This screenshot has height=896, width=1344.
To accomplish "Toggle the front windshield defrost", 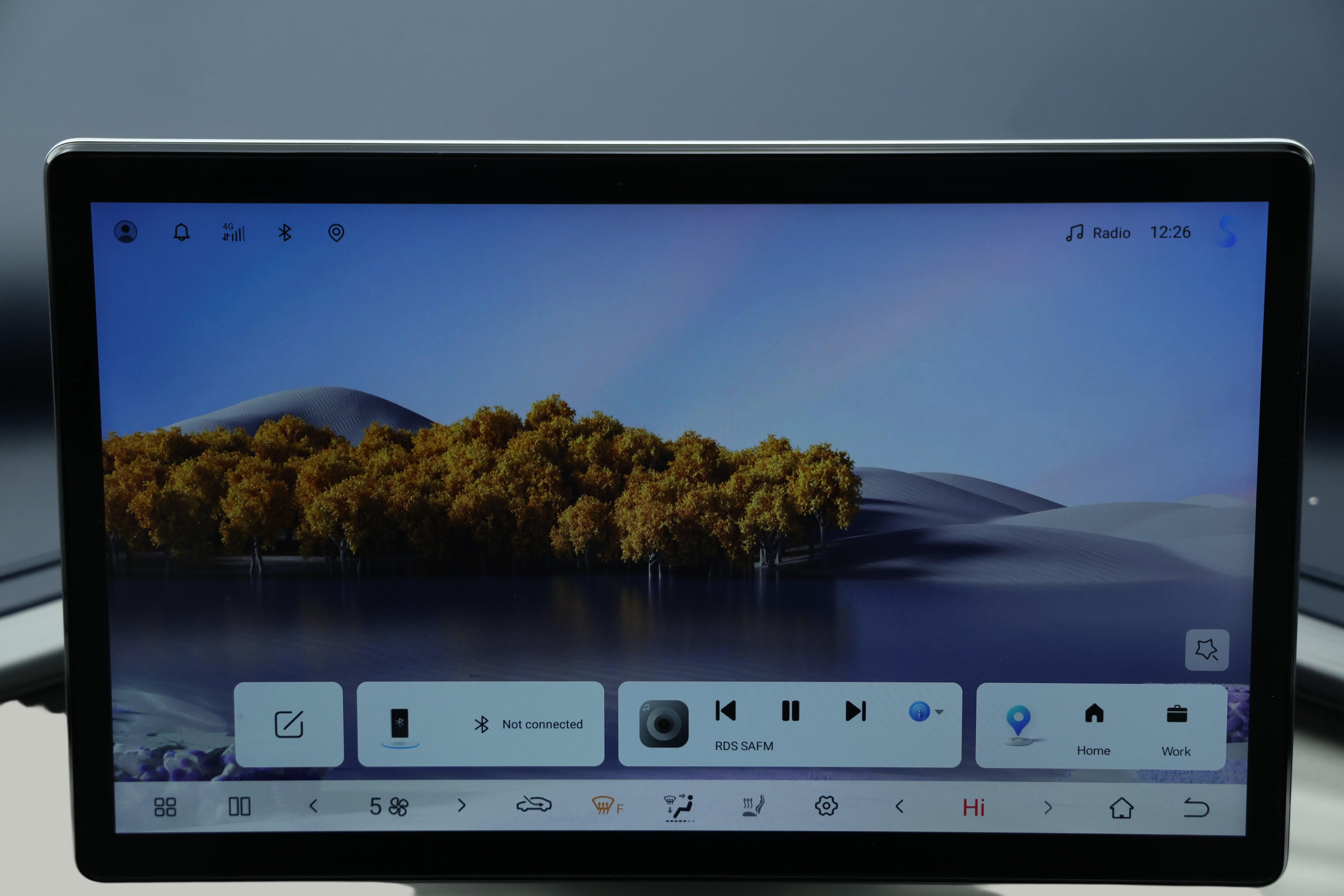I will click(x=608, y=806).
